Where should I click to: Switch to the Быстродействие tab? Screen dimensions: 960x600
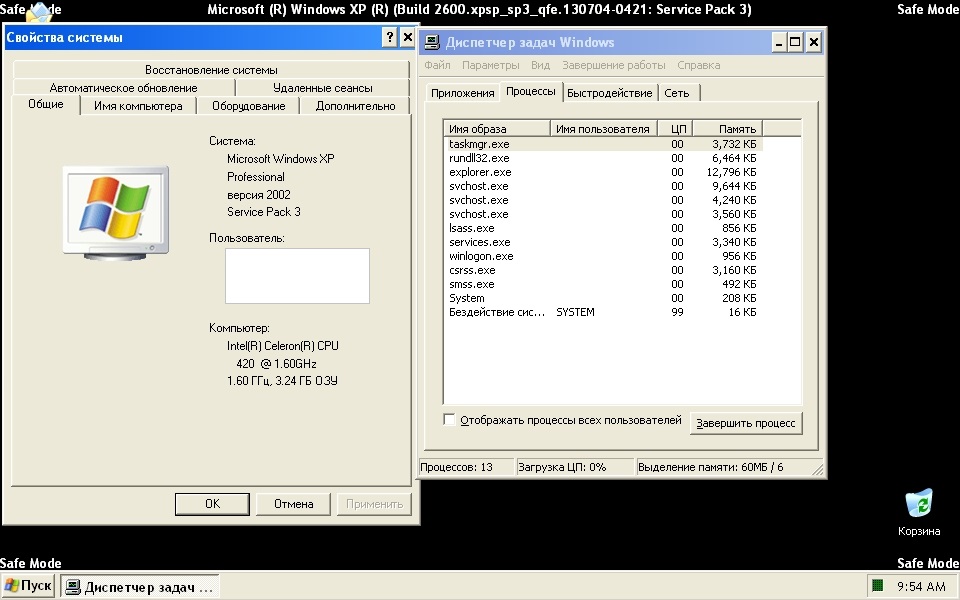609,93
